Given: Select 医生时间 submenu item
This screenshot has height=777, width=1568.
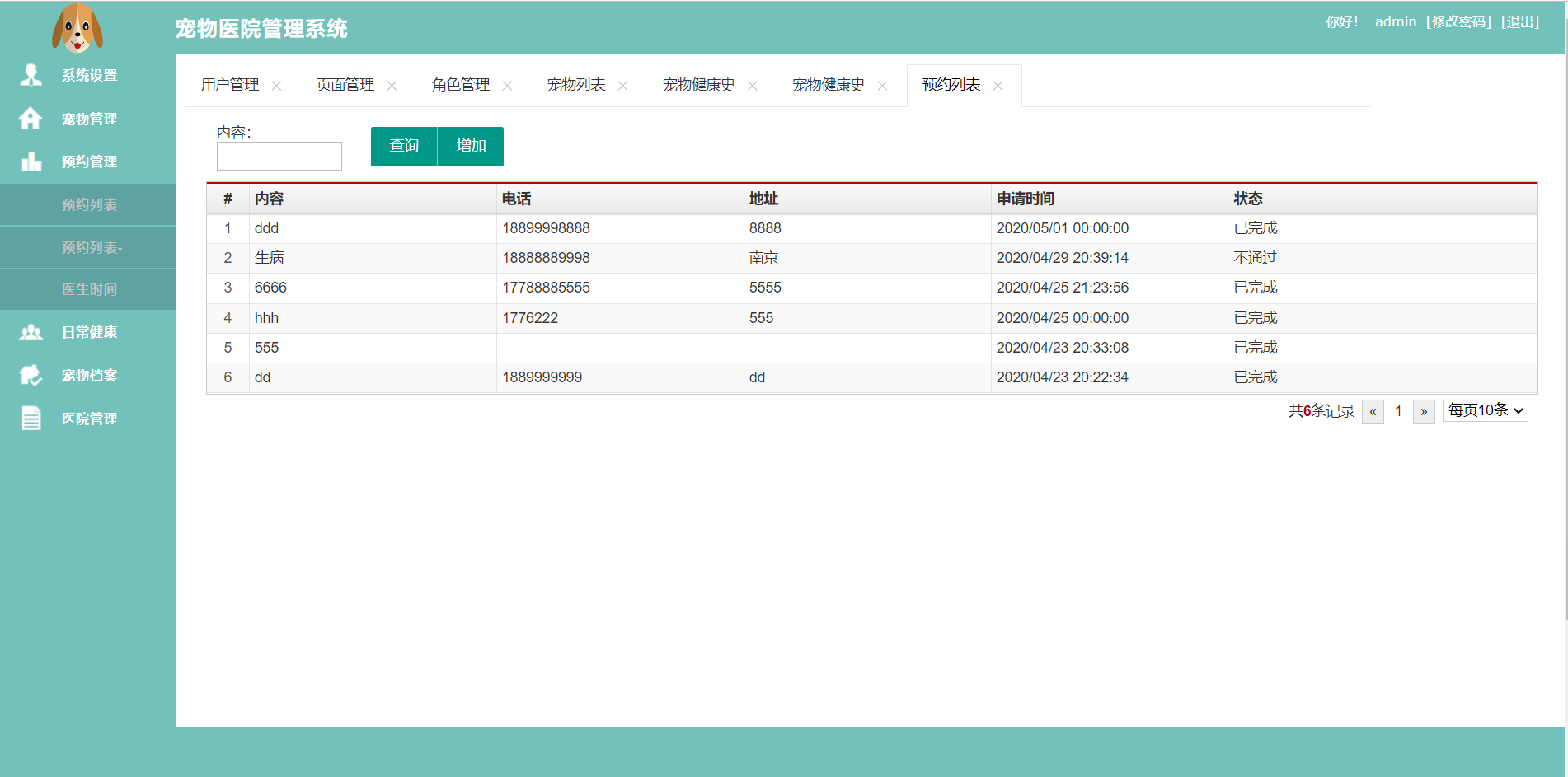Looking at the screenshot, I should (87, 289).
